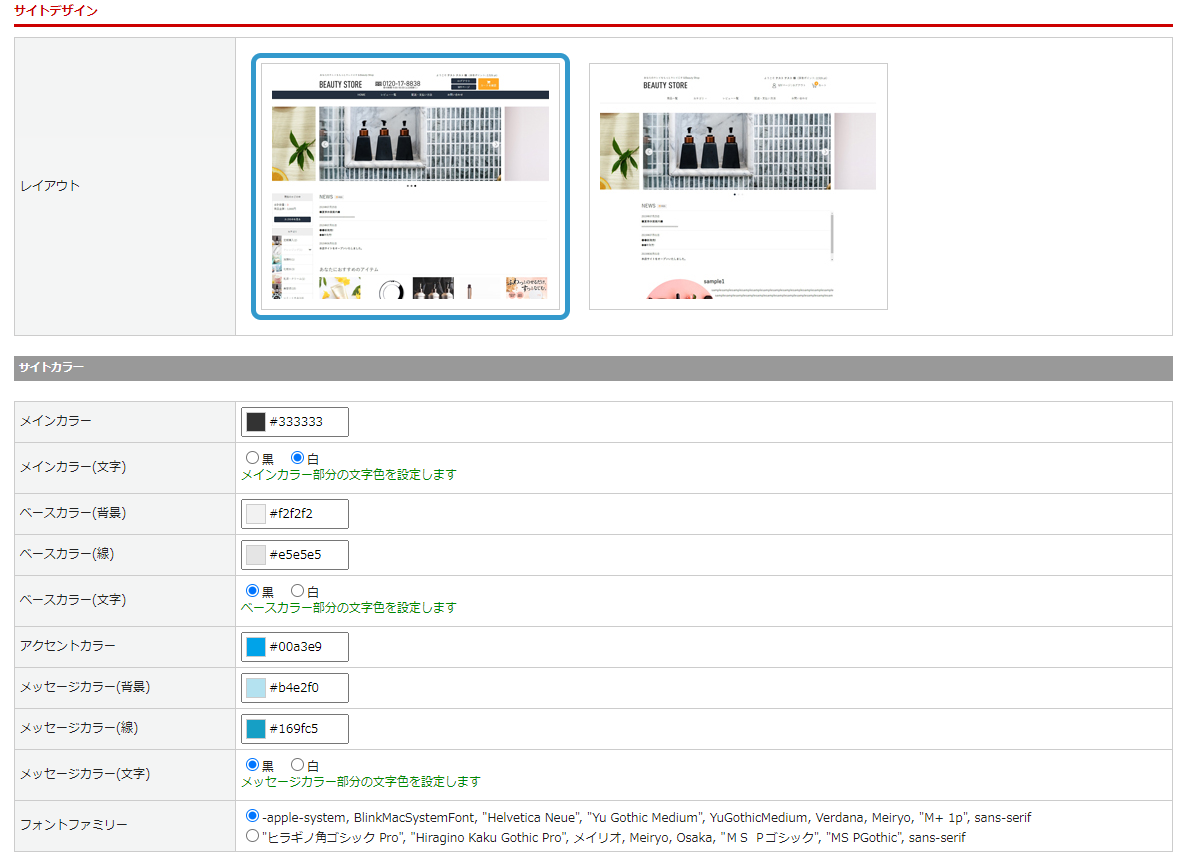Select the second layout thumbnail without sidebar
The image size is (1184, 856).
[x=738, y=186]
